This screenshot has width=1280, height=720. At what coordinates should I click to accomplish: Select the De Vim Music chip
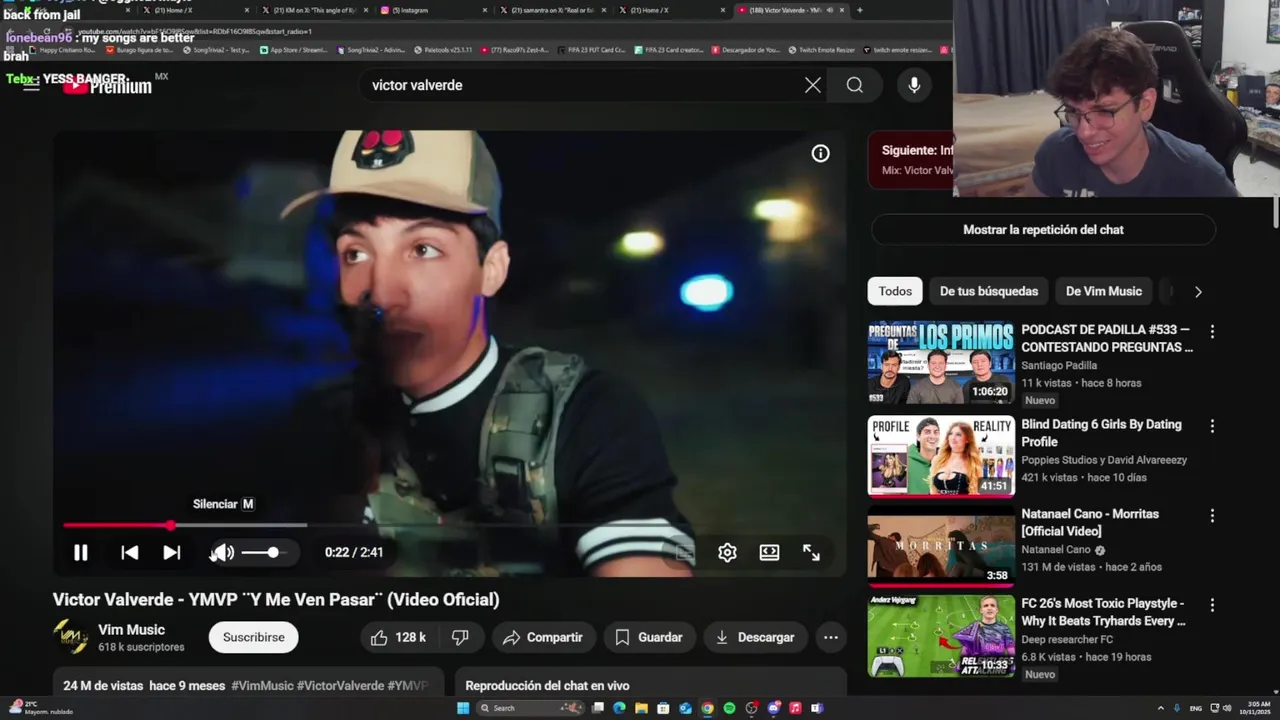tap(1103, 291)
